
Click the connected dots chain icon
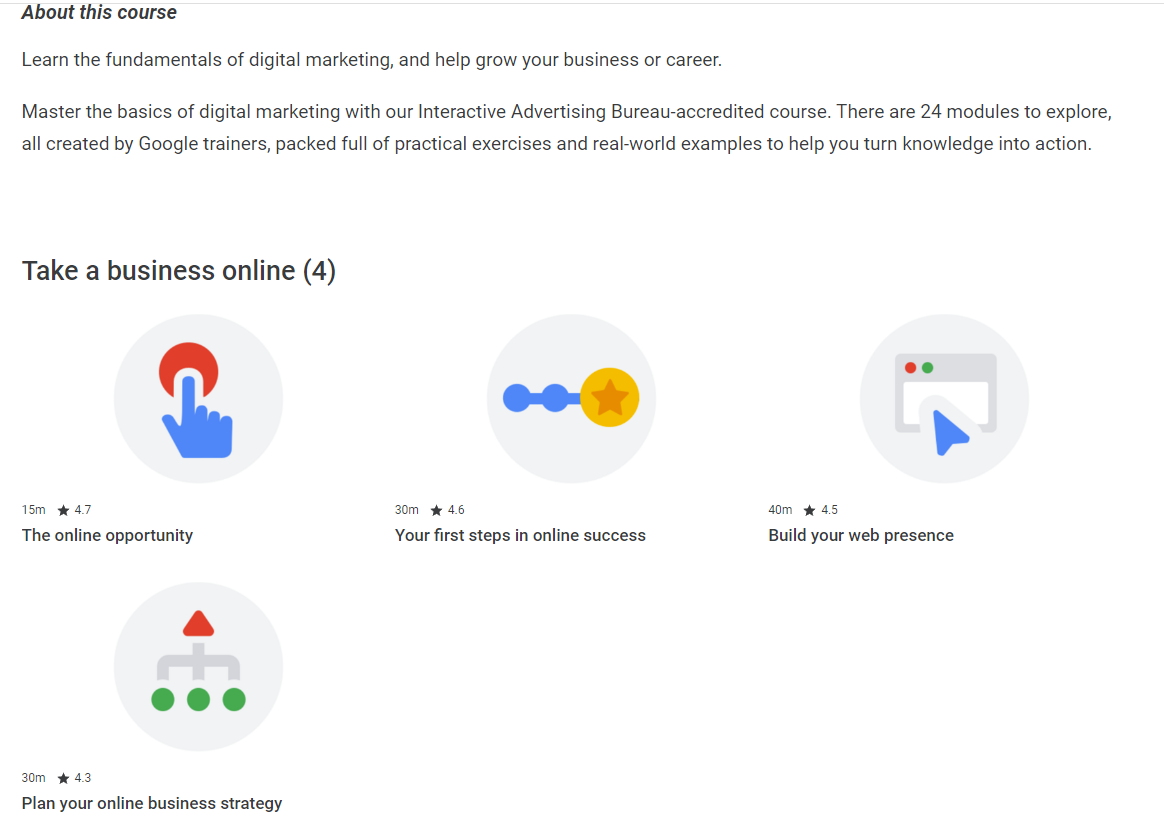pyautogui.click(x=545, y=396)
